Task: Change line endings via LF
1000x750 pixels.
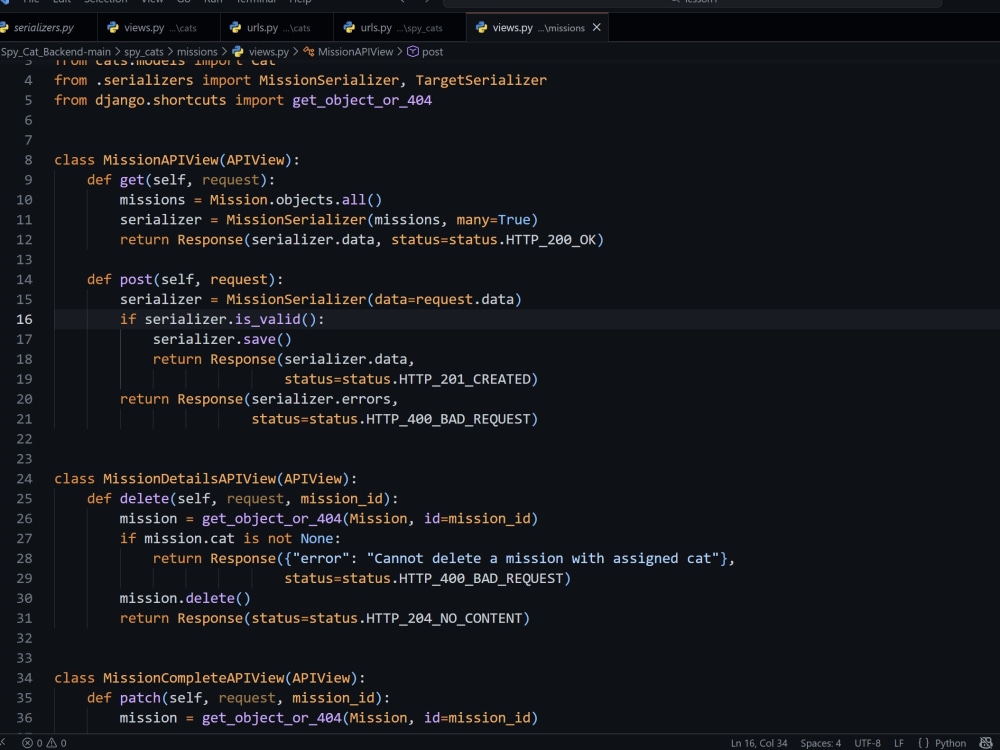Action: tap(899, 743)
